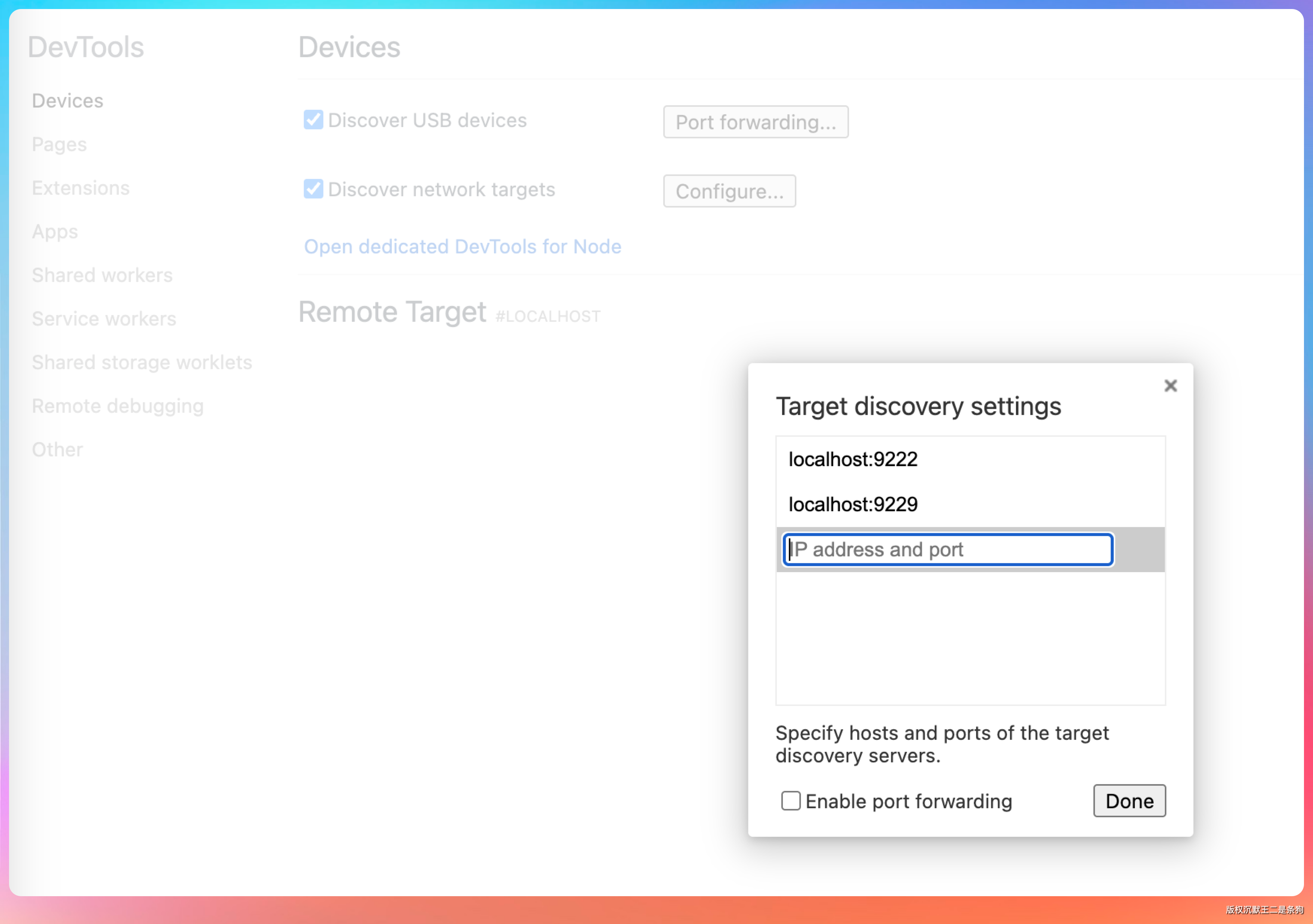Click the 'Specify hosts and ports' description
Viewport: 1313px width, 924px height.
(942, 744)
